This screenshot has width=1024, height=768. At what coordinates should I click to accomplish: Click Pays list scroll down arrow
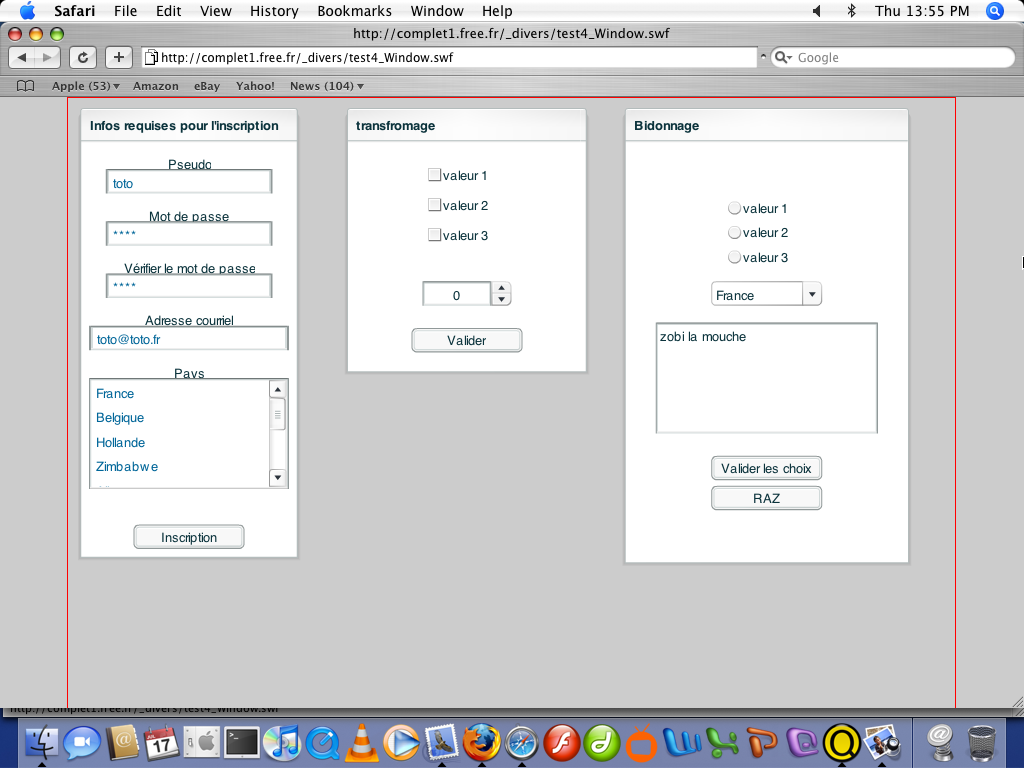pos(278,477)
